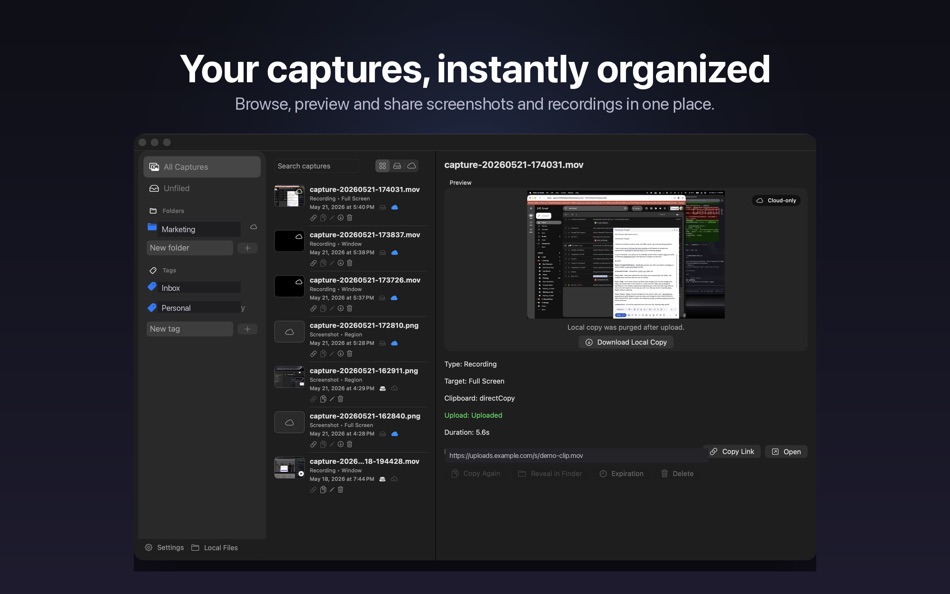Screen dimensions: 950x594
Task: Click the large recording preview image
Action: pyautogui.click(x=626, y=255)
